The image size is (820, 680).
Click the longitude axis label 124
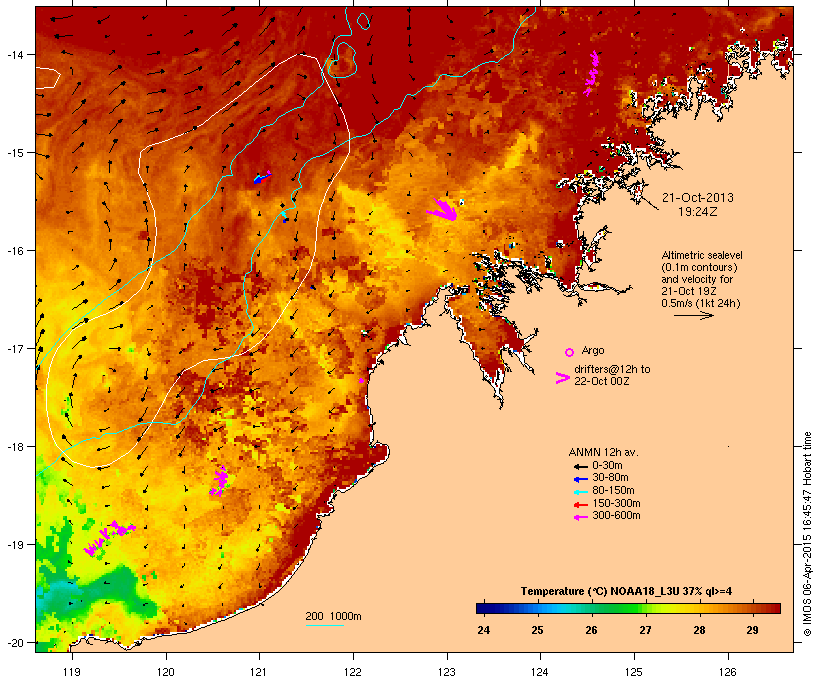click(x=540, y=672)
